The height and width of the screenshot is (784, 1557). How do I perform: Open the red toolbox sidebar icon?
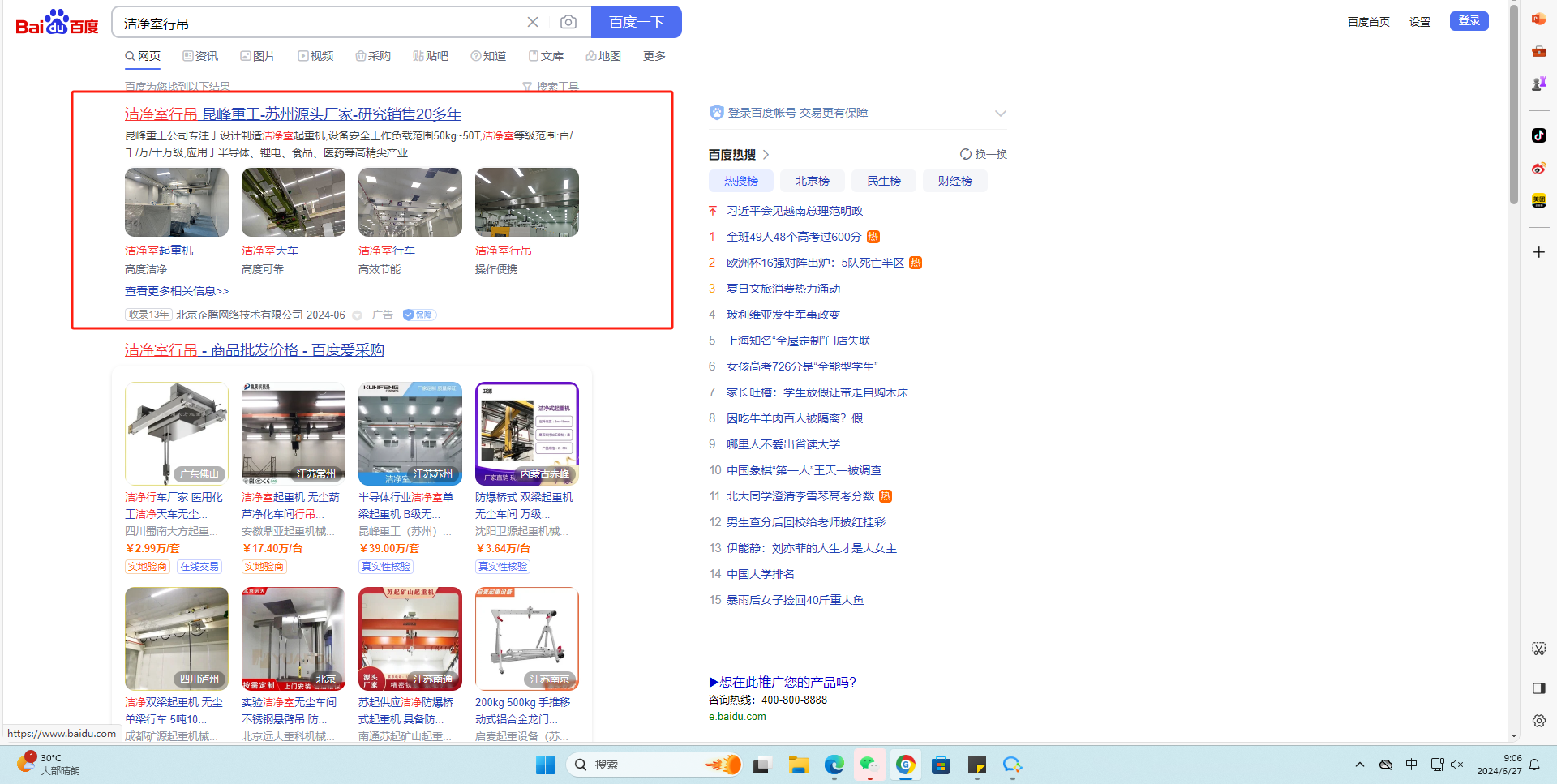[x=1538, y=51]
